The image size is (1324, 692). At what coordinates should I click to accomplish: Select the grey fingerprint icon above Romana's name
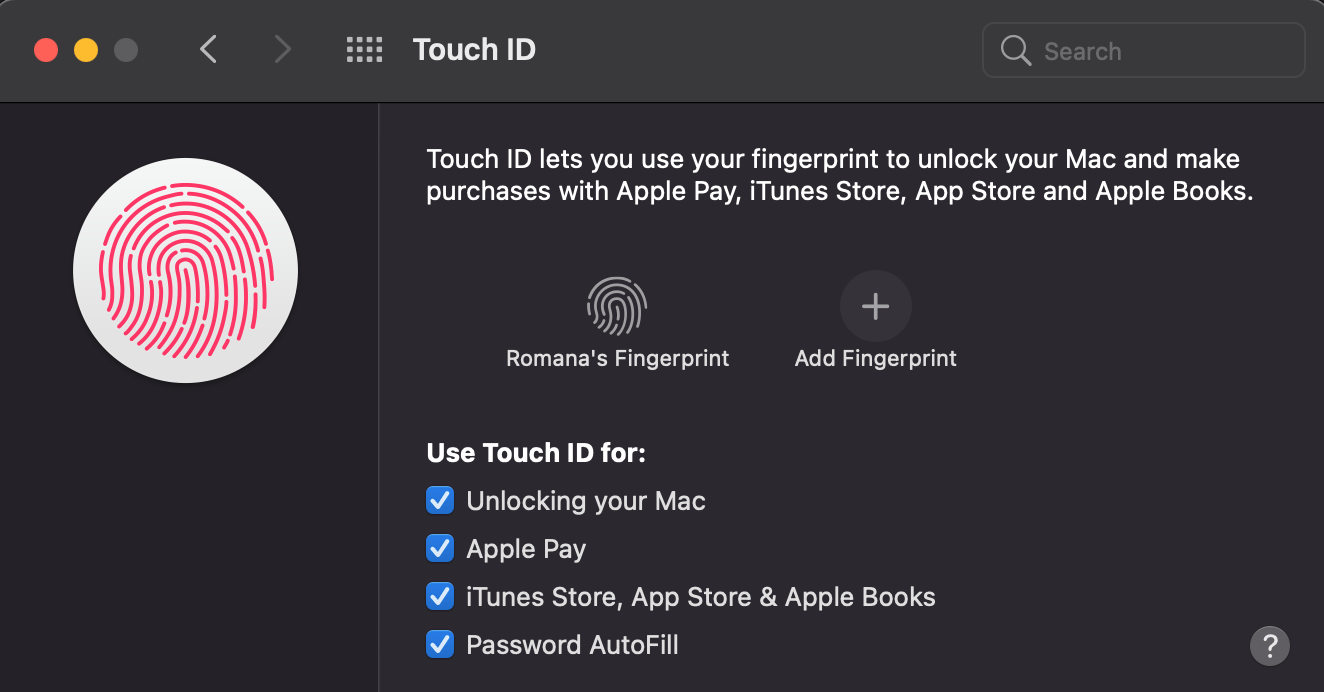(x=616, y=306)
